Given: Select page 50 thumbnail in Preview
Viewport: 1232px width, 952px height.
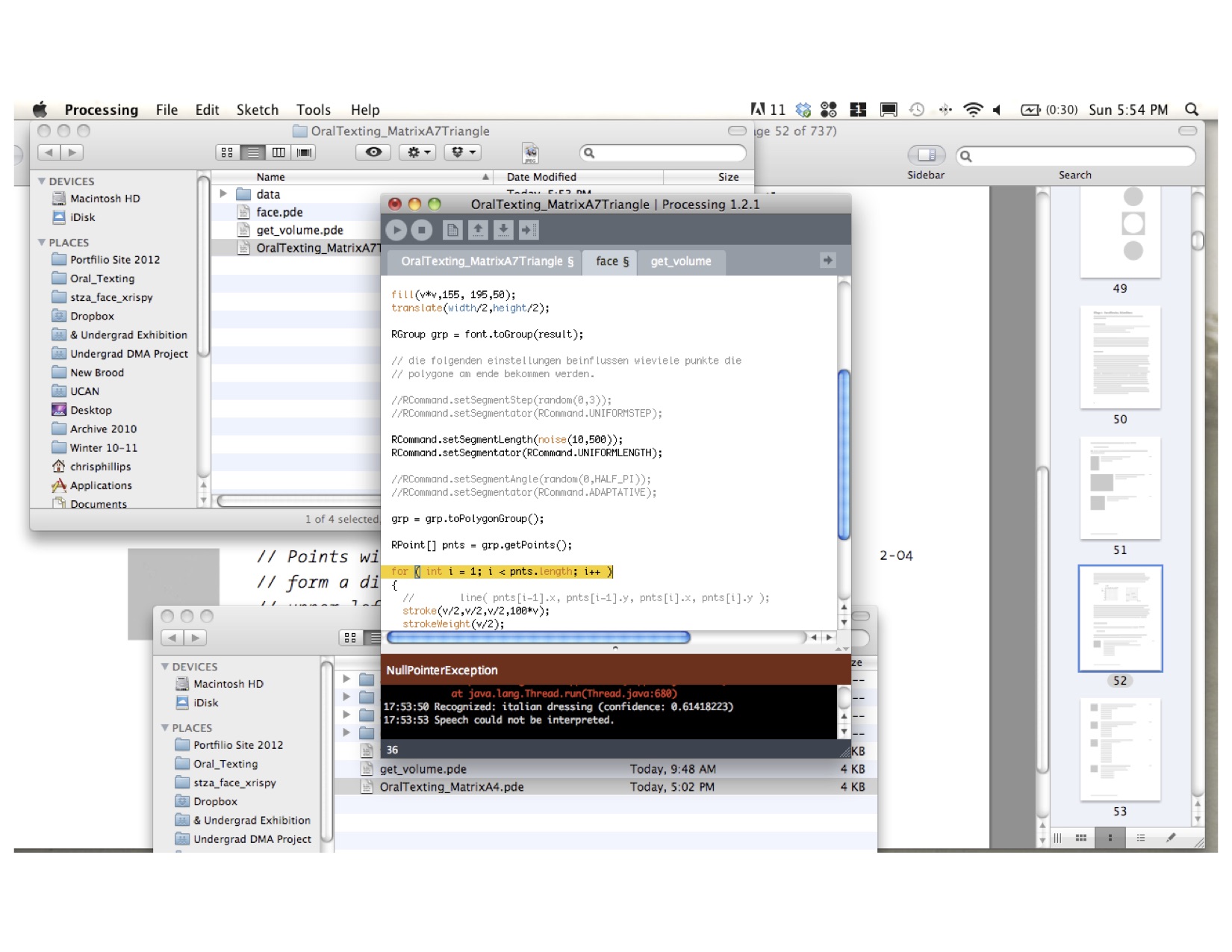Looking at the screenshot, I should pyautogui.click(x=1120, y=357).
